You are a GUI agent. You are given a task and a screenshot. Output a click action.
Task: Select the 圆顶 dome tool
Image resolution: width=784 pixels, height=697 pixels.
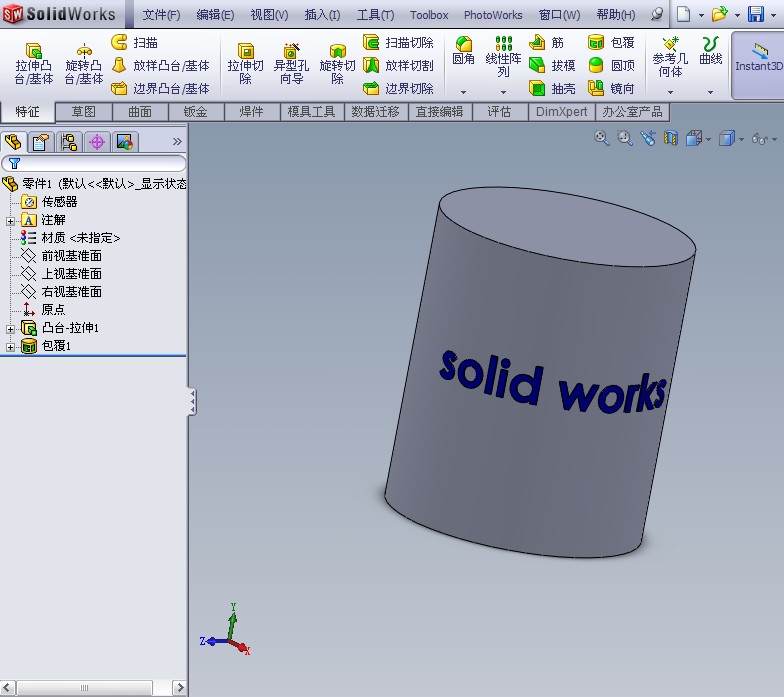pos(612,66)
